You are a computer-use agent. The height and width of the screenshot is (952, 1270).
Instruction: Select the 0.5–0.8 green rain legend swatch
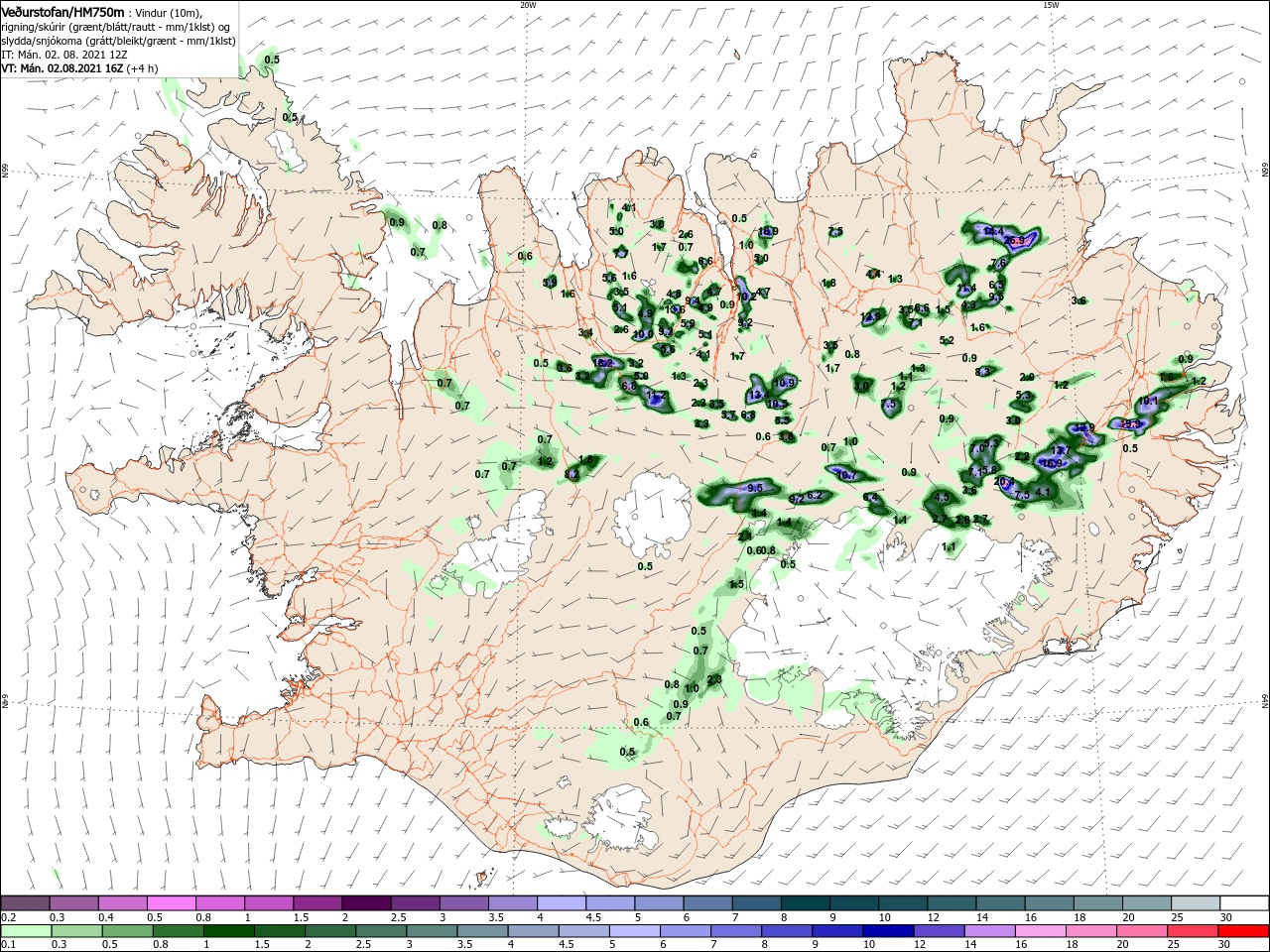[x=127, y=931]
